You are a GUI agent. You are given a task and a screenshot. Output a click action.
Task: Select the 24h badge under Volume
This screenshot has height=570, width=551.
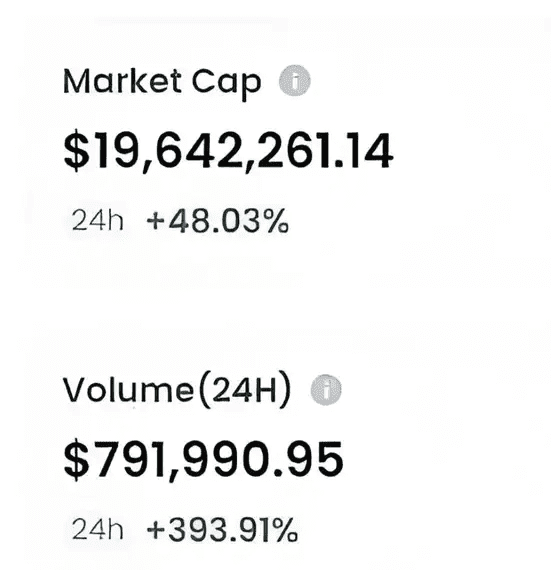point(97,529)
